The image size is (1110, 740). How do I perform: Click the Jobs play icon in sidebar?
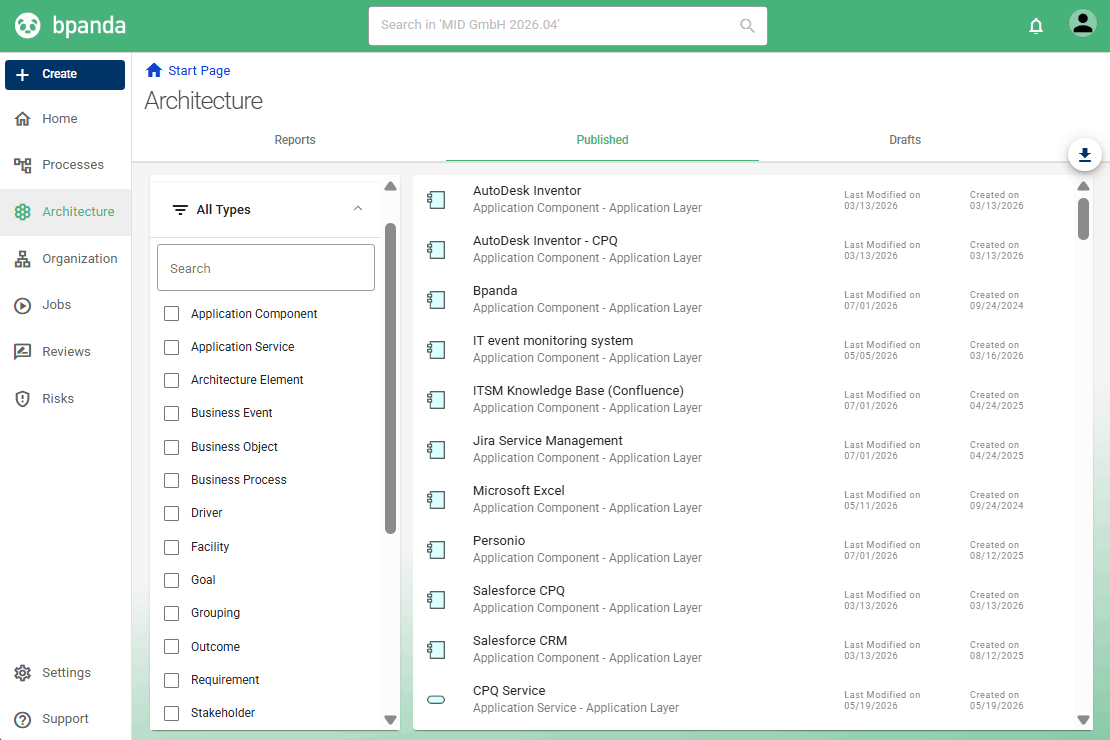(x=23, y=305)
